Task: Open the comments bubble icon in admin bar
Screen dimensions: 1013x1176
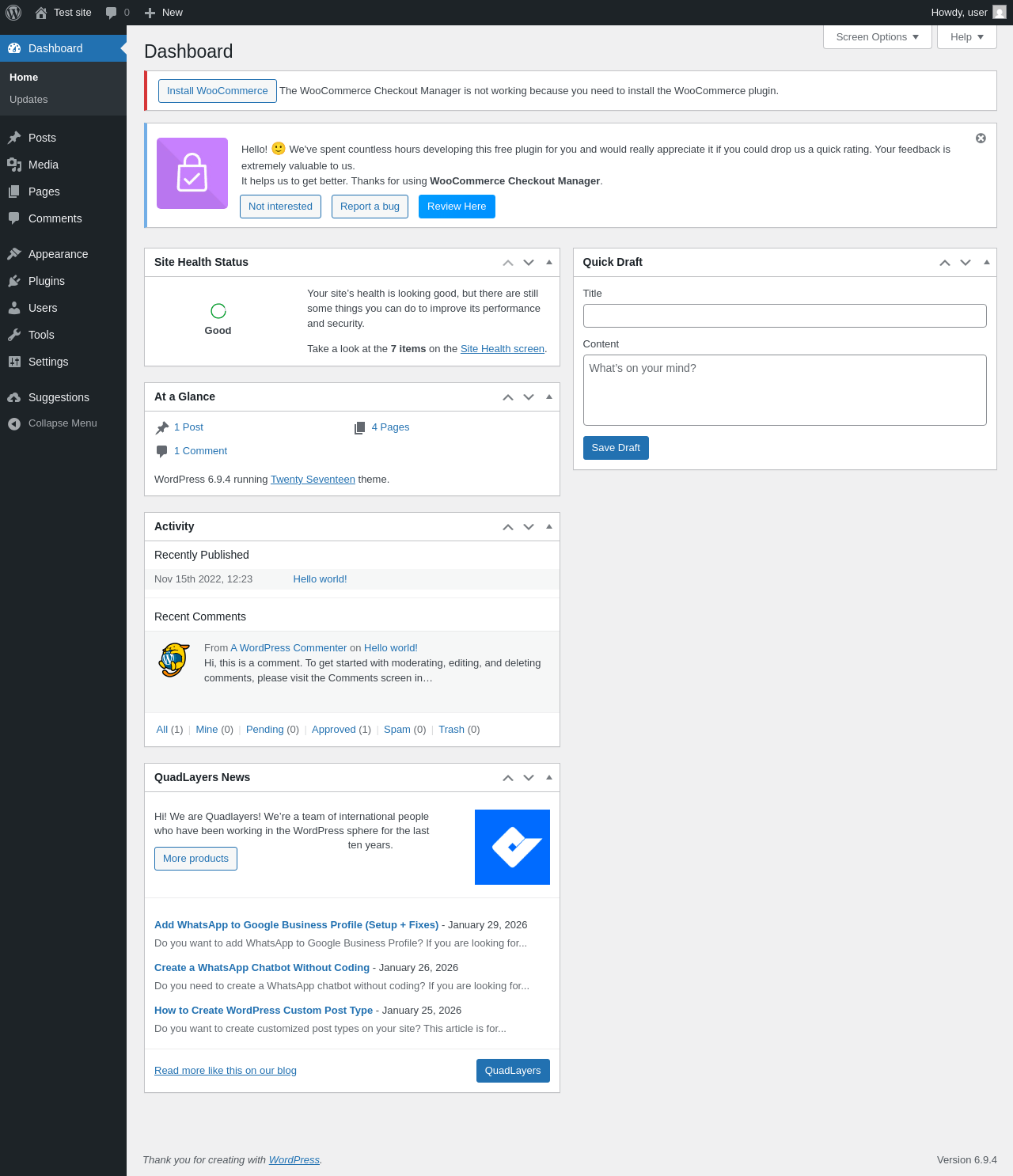Action: tap(112, 13)
